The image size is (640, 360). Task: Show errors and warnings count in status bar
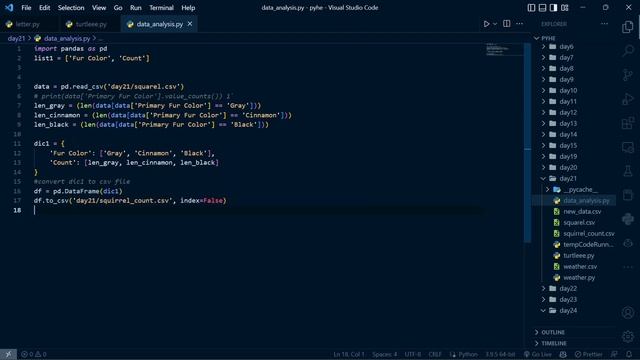(x=34, y=354)
